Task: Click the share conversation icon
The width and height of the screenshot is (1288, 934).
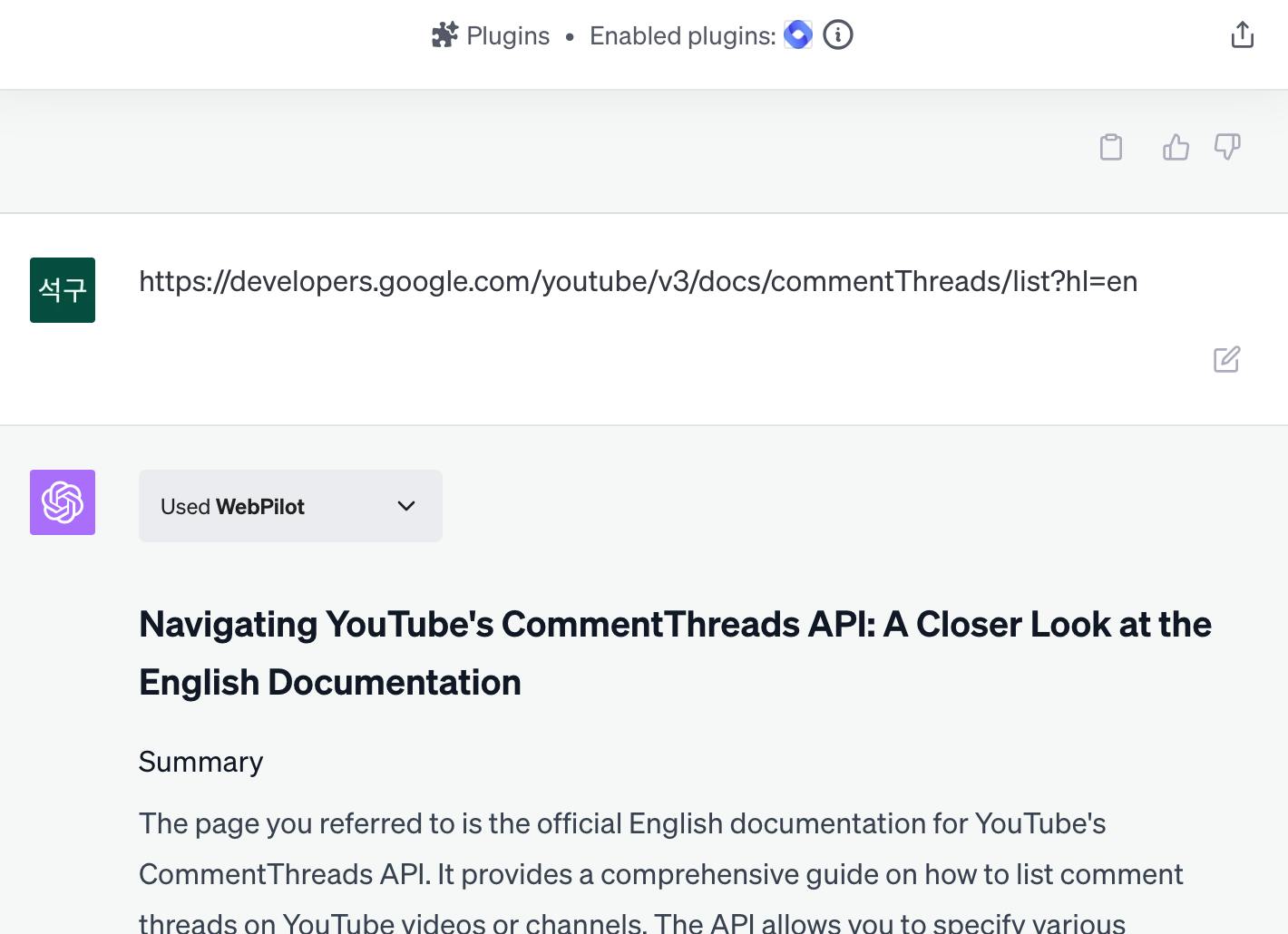Action: 1243,35
